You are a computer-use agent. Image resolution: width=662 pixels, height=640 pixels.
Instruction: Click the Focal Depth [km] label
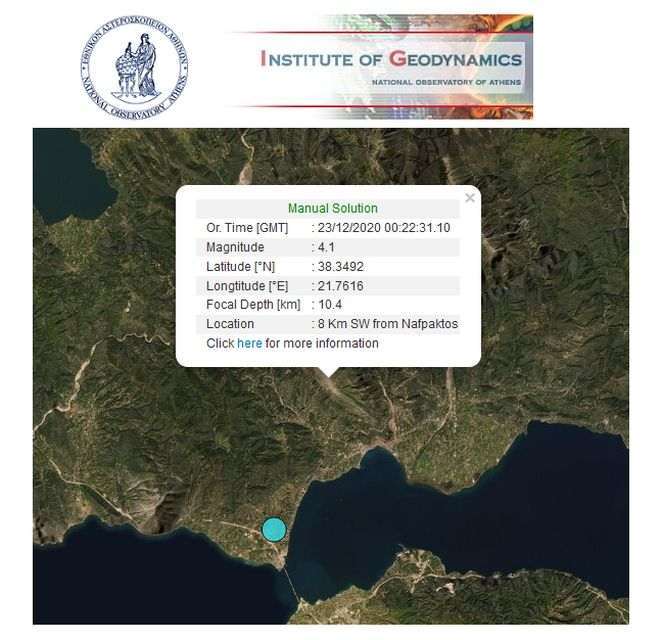coord(253,305)
